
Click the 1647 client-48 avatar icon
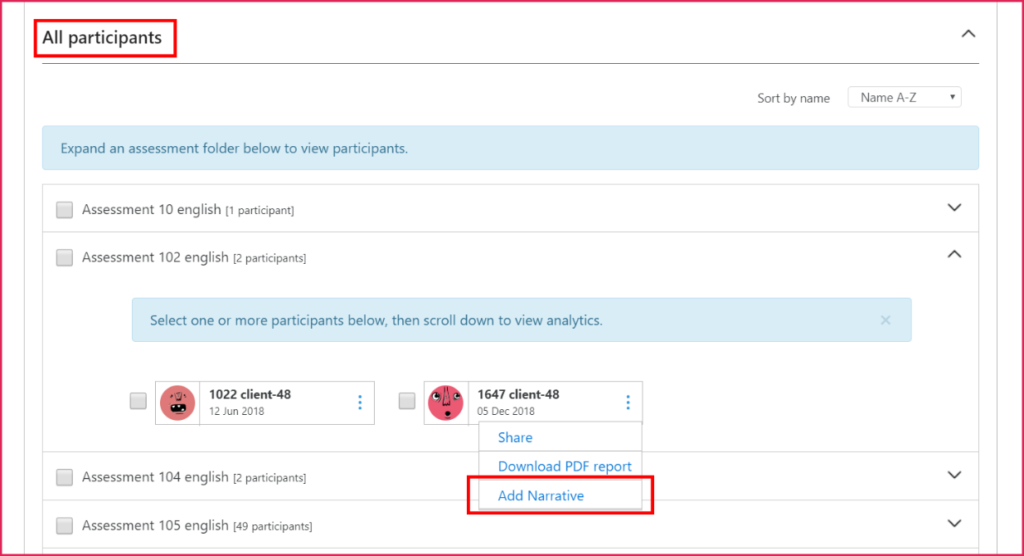tap(446, 403)
